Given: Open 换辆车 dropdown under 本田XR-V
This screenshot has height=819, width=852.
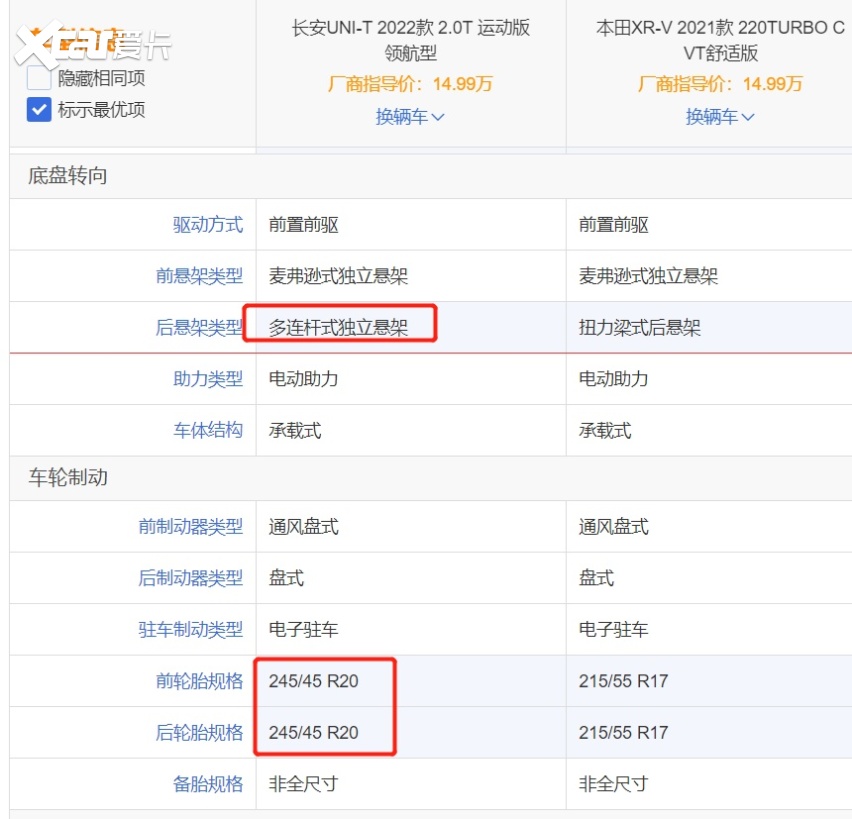Looking at the screenshot, I should click(720, 116).
